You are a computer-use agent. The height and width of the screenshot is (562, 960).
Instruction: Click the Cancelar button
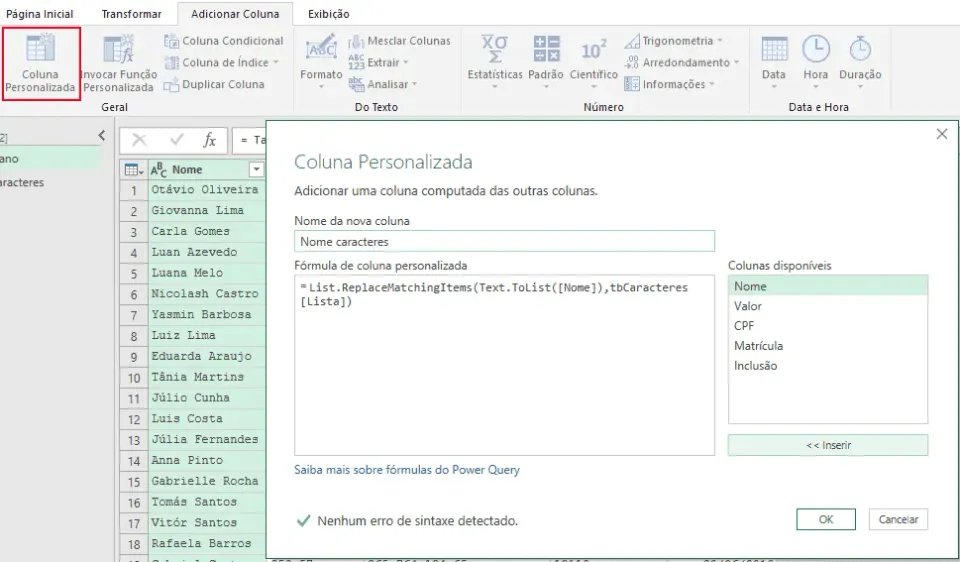[x=898, y=519]
